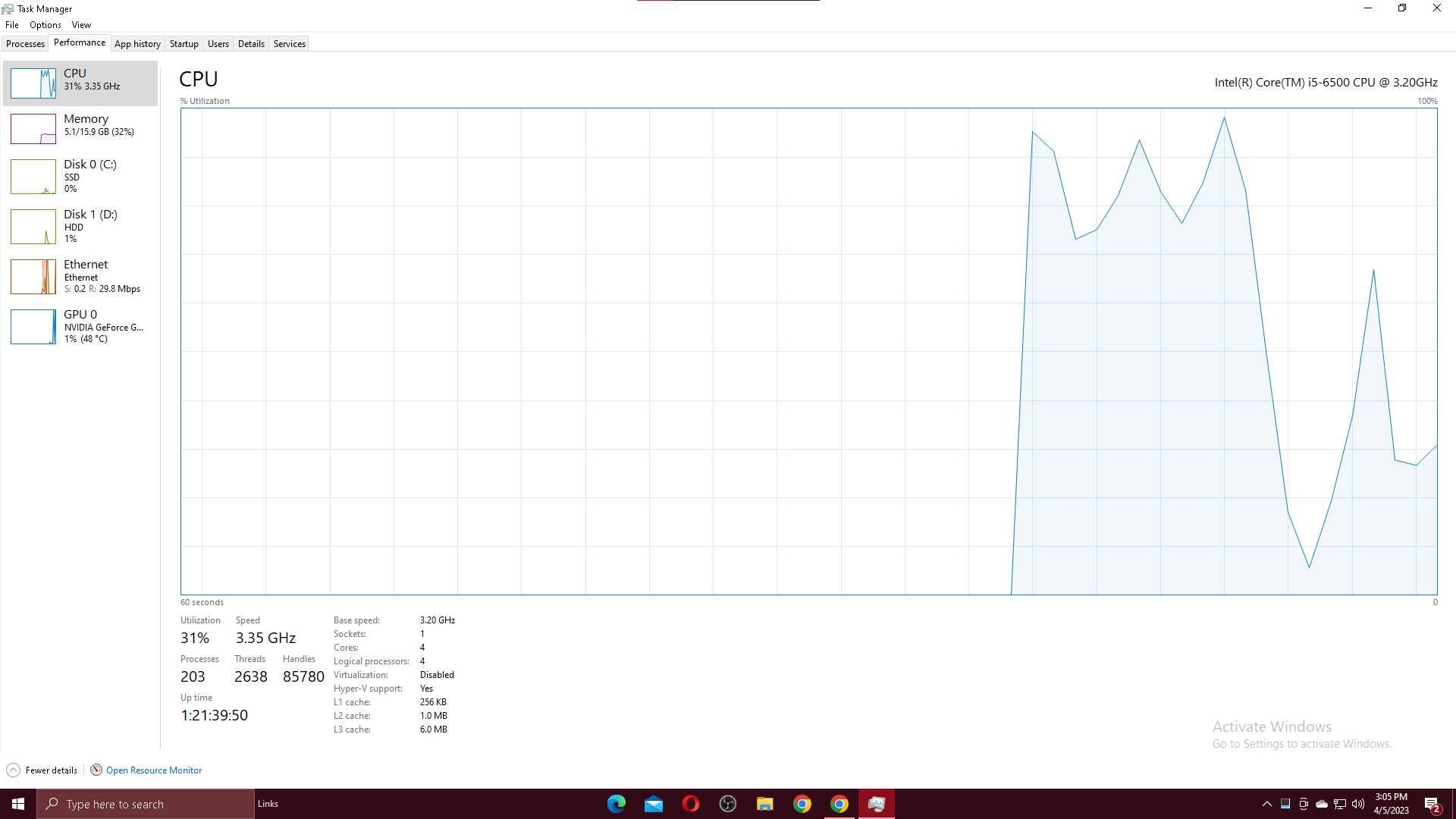Viewport: 1456px width, 819px height.
Task: Open the volume speaker tray icon
Action: point(1358,804)
